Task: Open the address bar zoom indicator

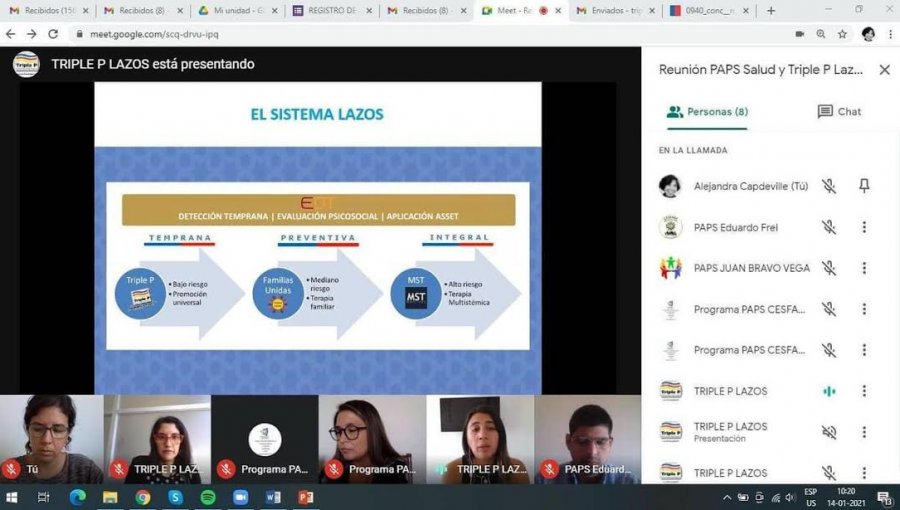Action: pos(821,34)
